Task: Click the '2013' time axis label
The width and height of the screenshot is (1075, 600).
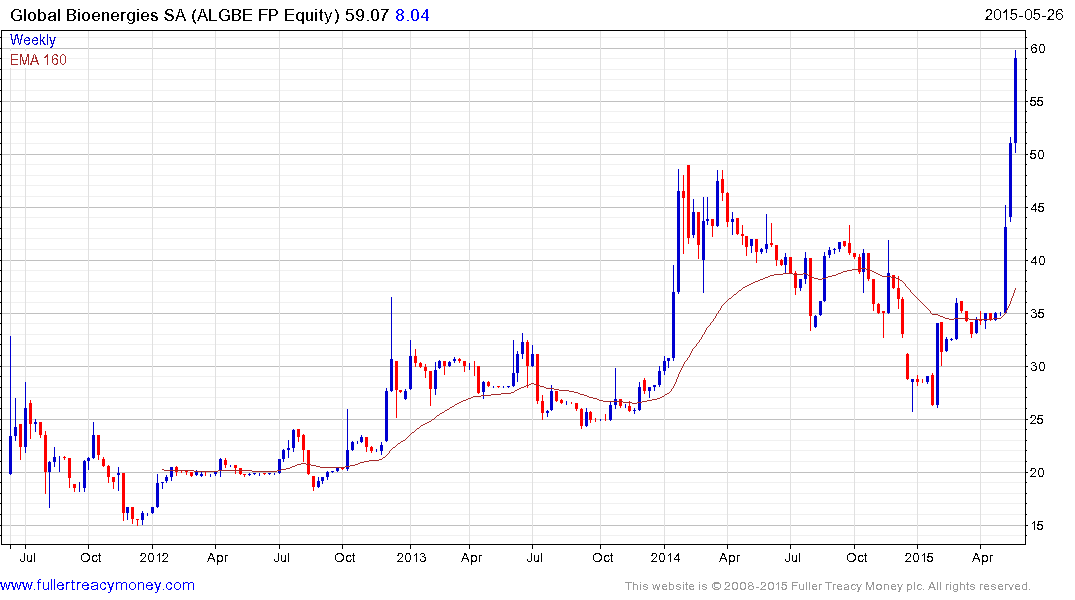Action: coord(411,557)
